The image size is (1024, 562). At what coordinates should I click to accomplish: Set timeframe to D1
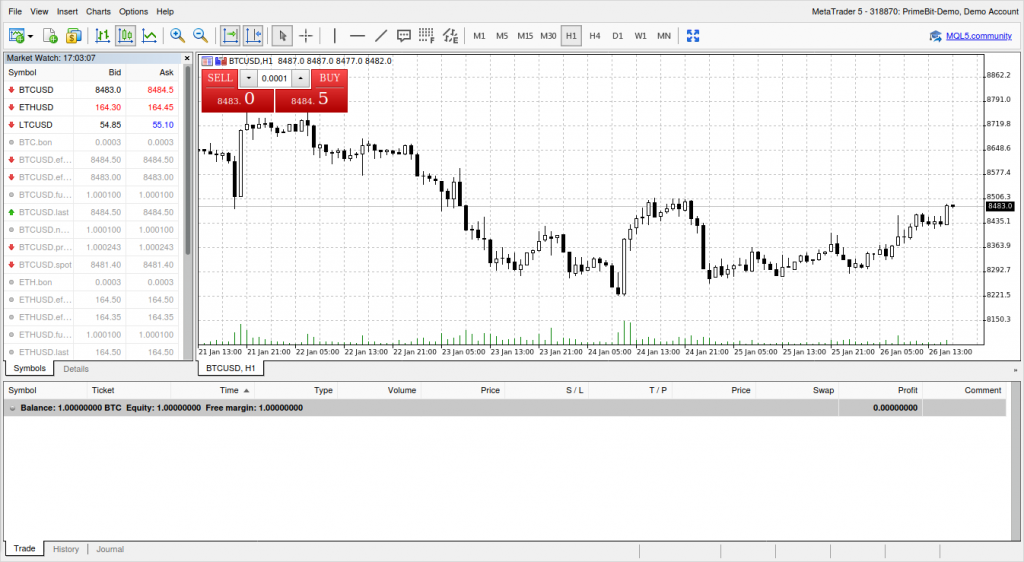click(618, 36)
